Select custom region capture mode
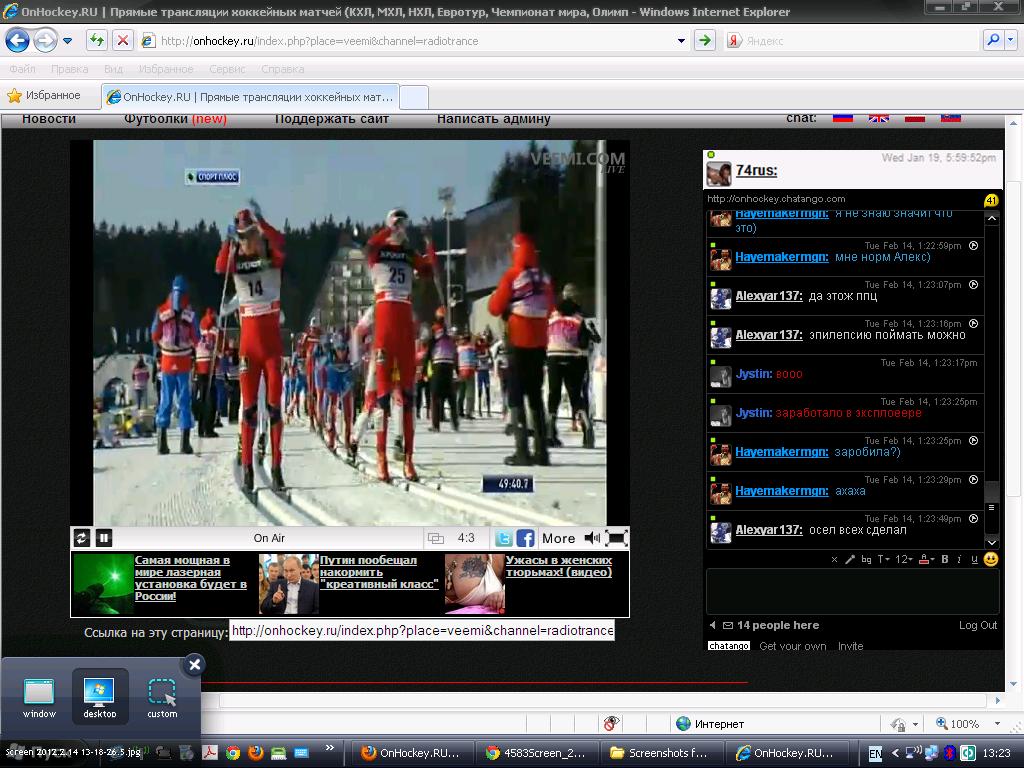 pos(162,696)
